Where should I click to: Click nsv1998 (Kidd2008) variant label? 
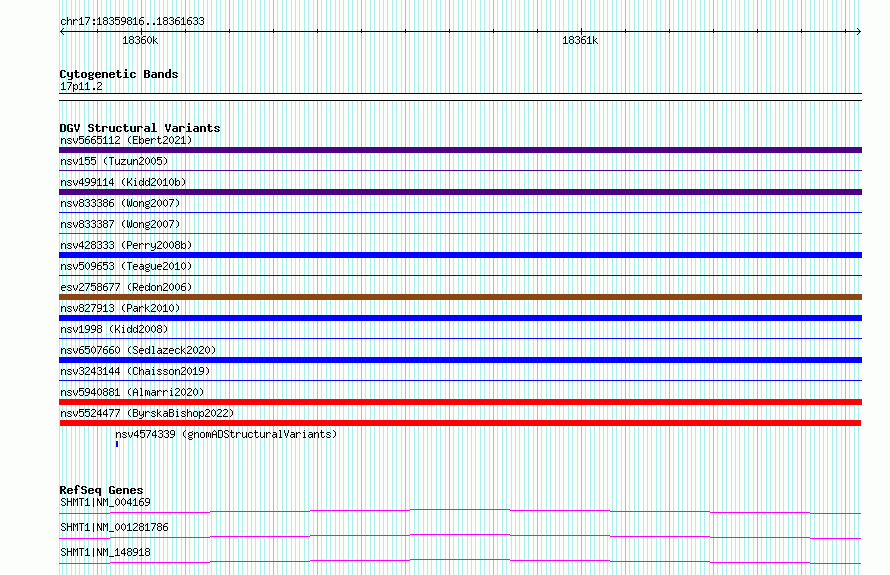coord(114,329)
